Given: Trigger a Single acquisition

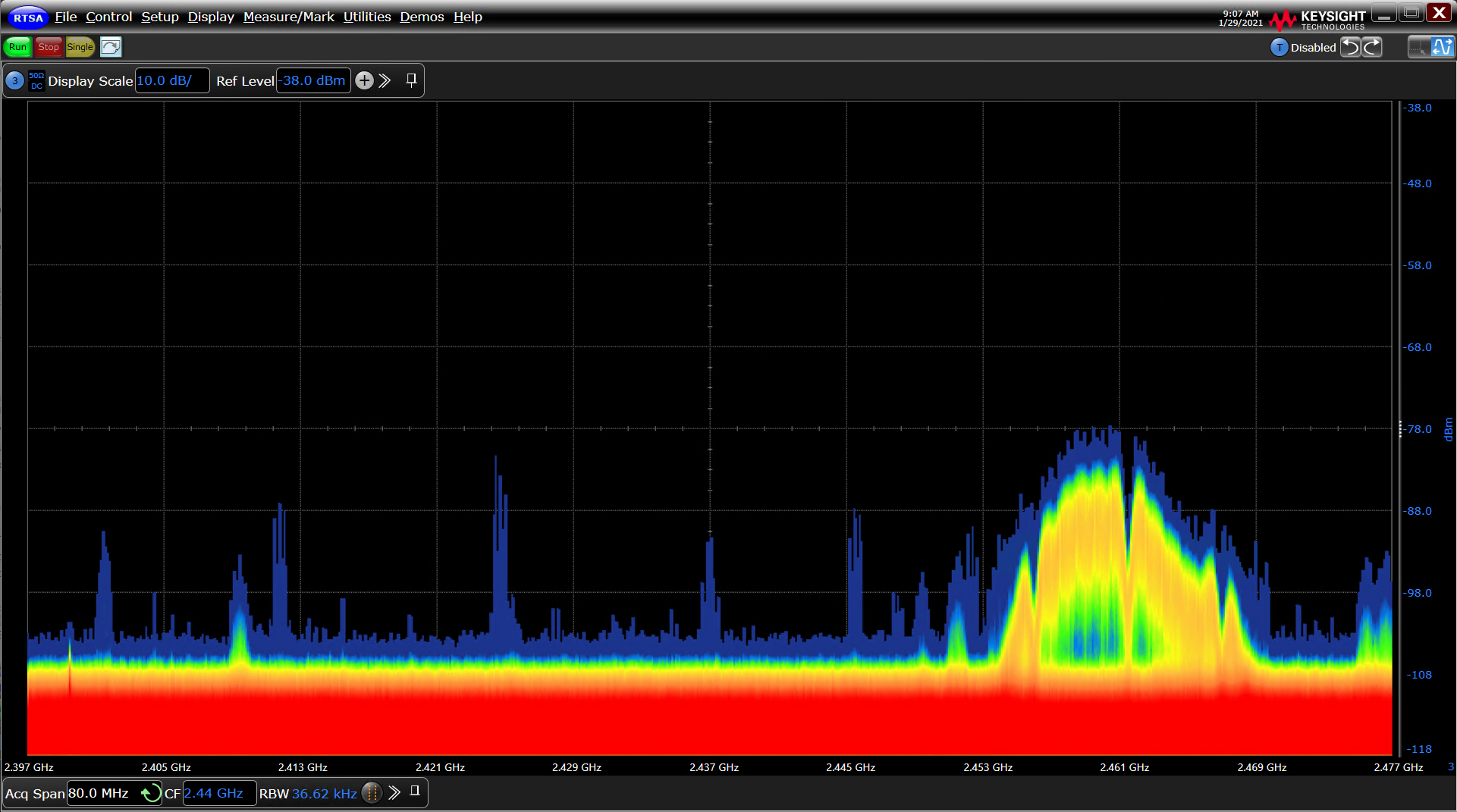Looking at the screenshot, I should (x=80, y=47).
